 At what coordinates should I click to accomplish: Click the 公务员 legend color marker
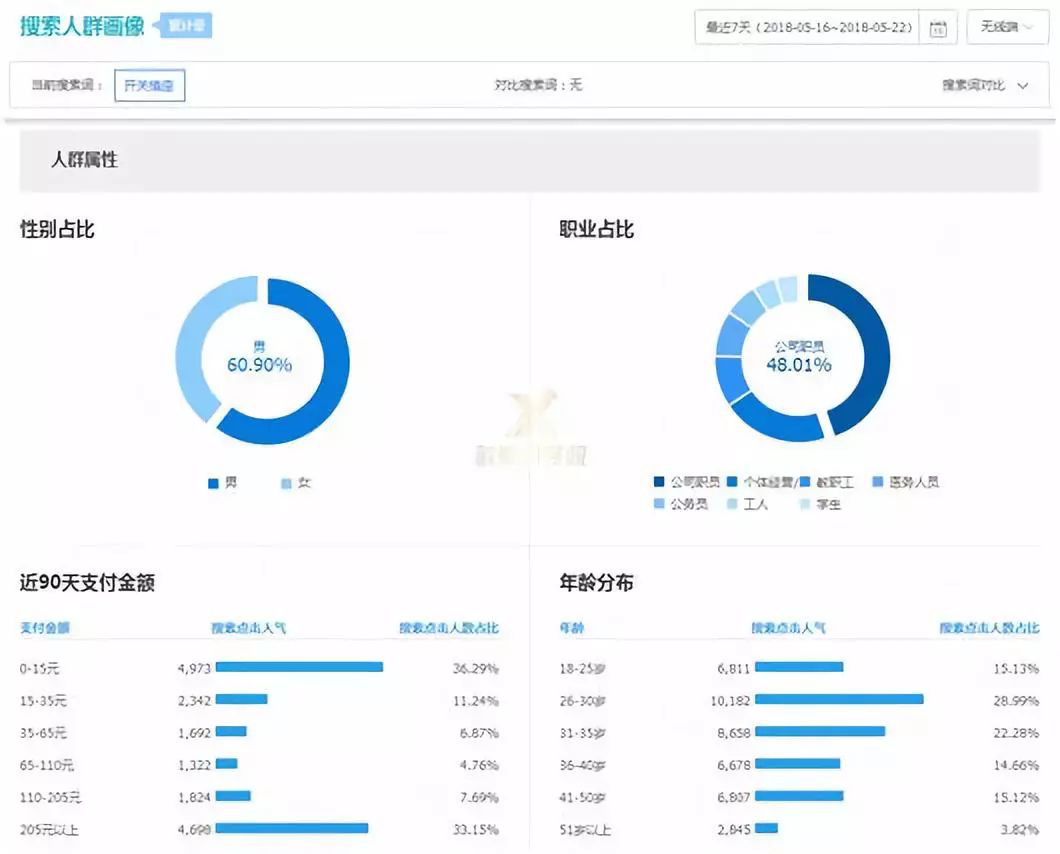[x=659, y=505]
